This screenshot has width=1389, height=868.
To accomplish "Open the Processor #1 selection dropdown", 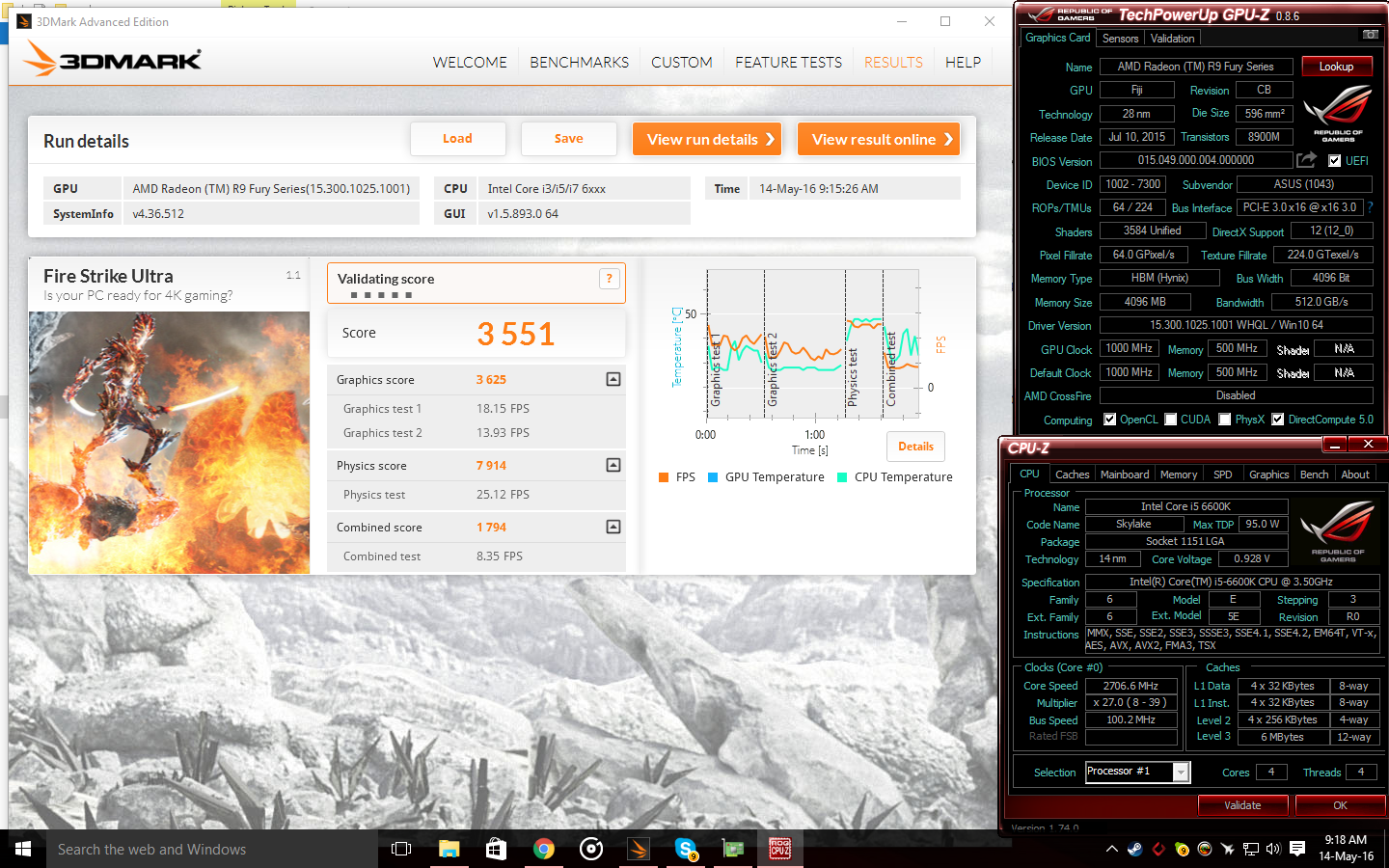I will [1181, 772].
